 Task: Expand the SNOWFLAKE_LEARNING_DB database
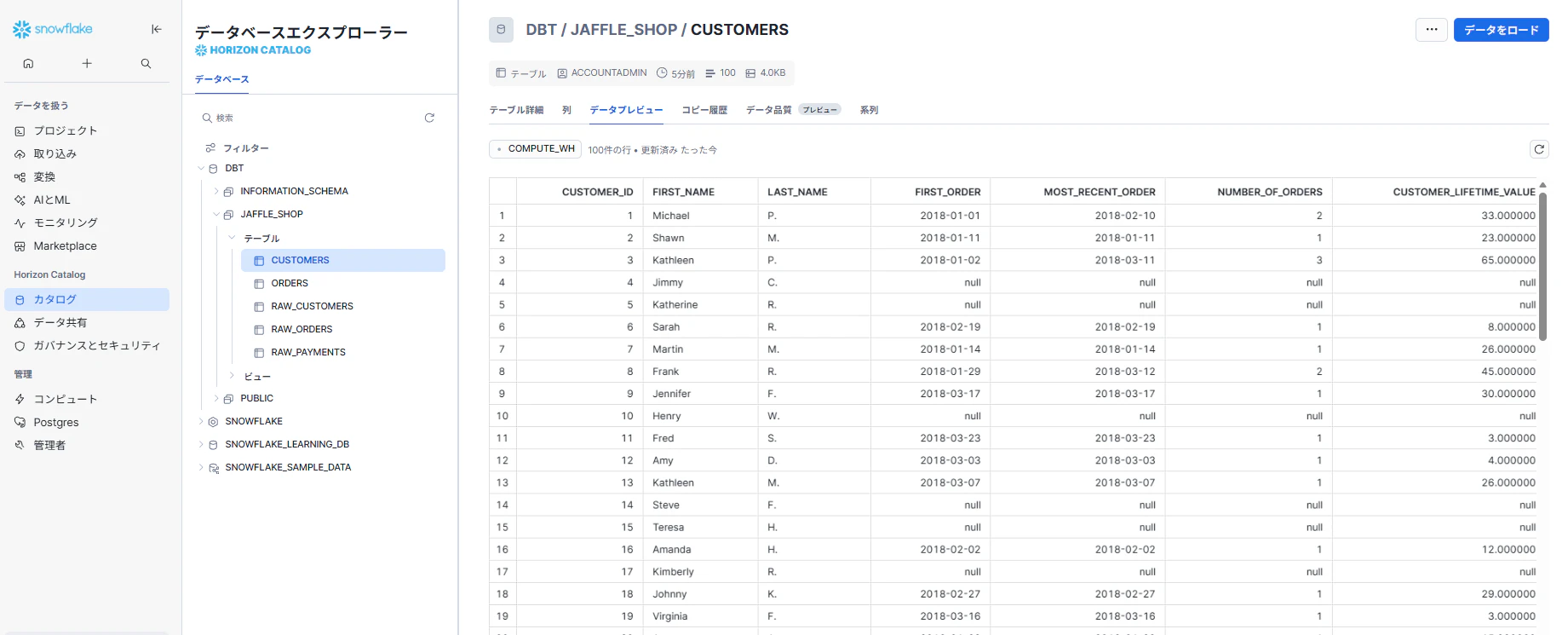coord(201,444)
